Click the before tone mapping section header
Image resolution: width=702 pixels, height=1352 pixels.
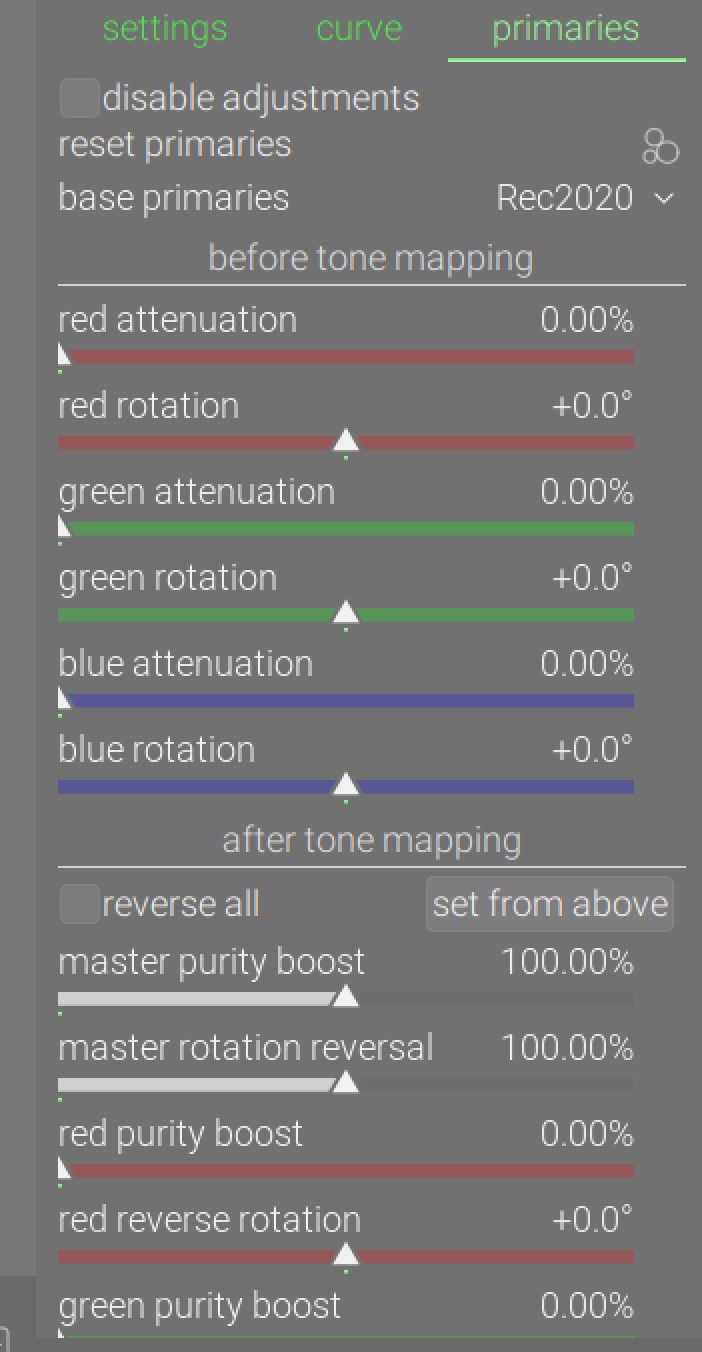pyautogui.click(x=371, y=258)
